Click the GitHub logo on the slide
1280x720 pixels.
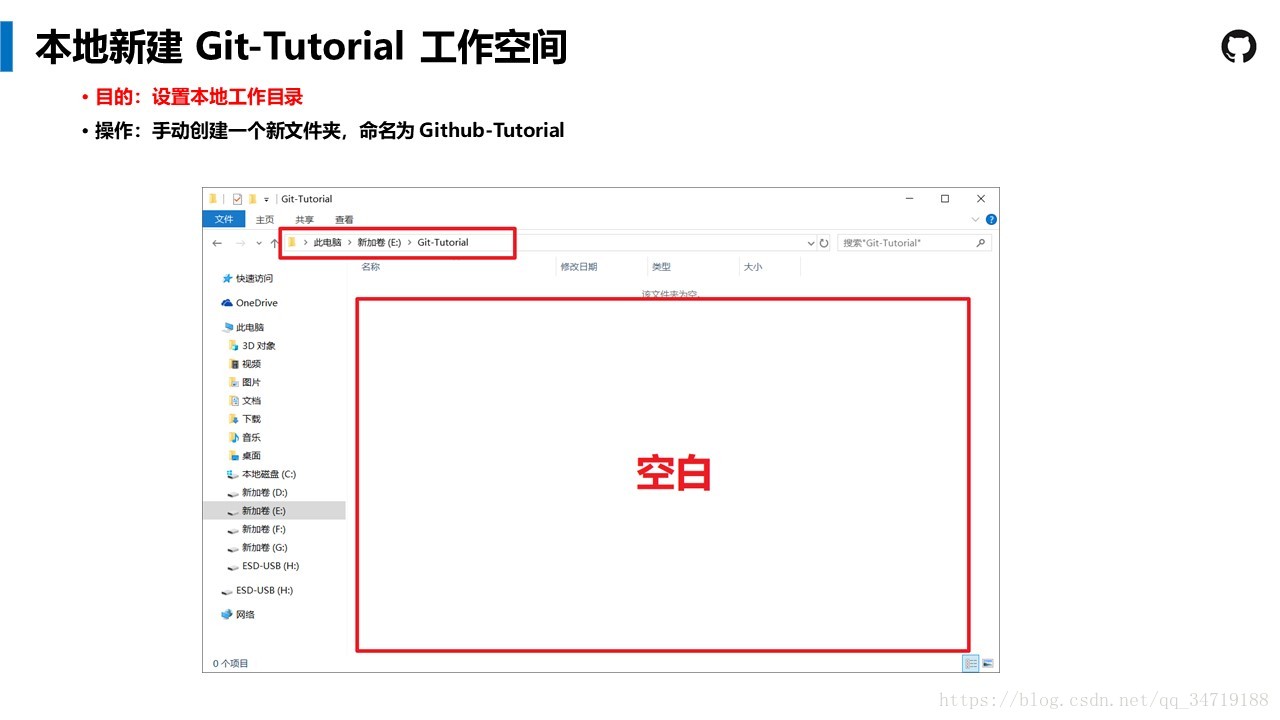click(x=1239, y=47)
